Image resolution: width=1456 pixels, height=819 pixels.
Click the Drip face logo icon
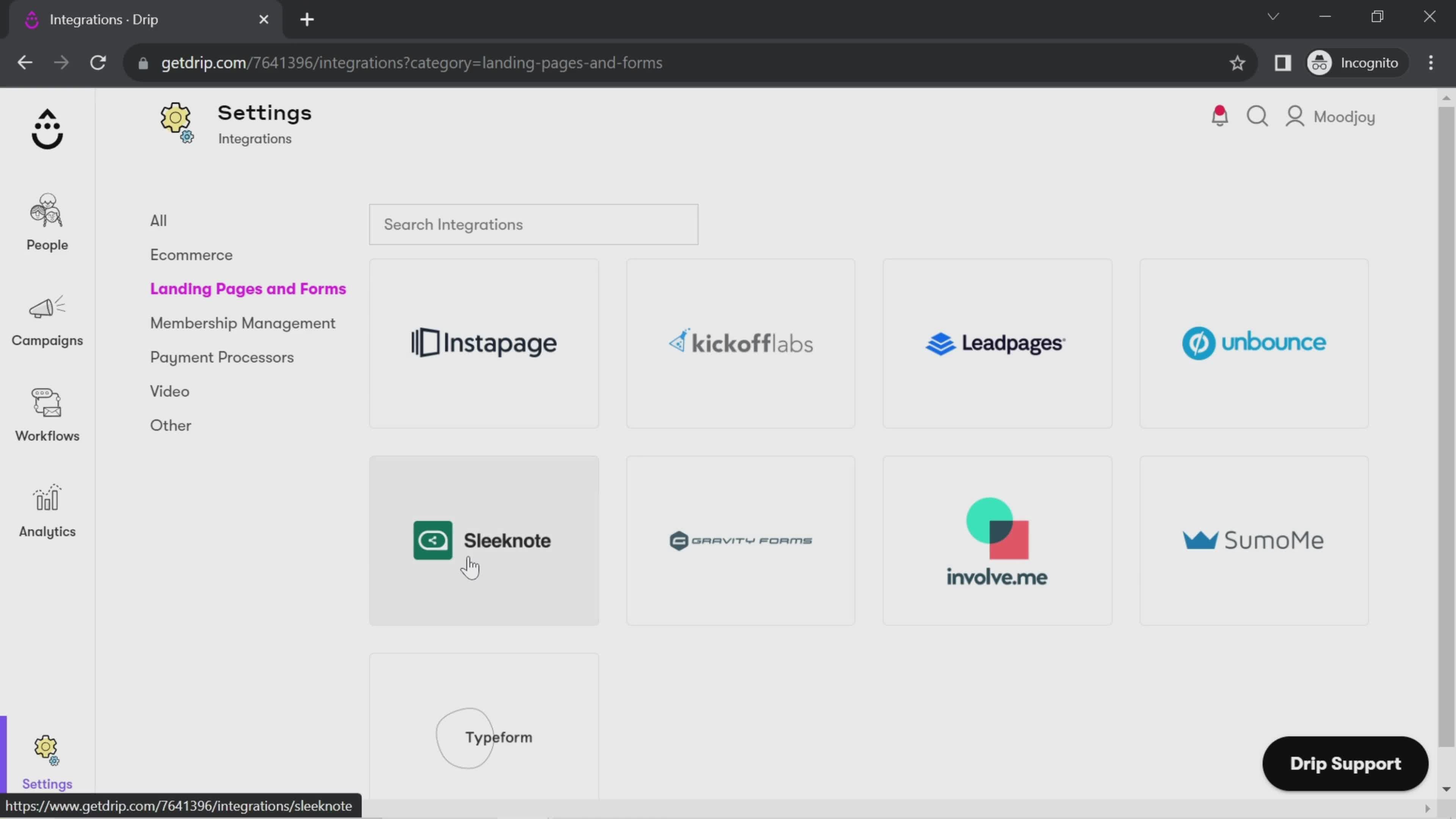[47, 128]
